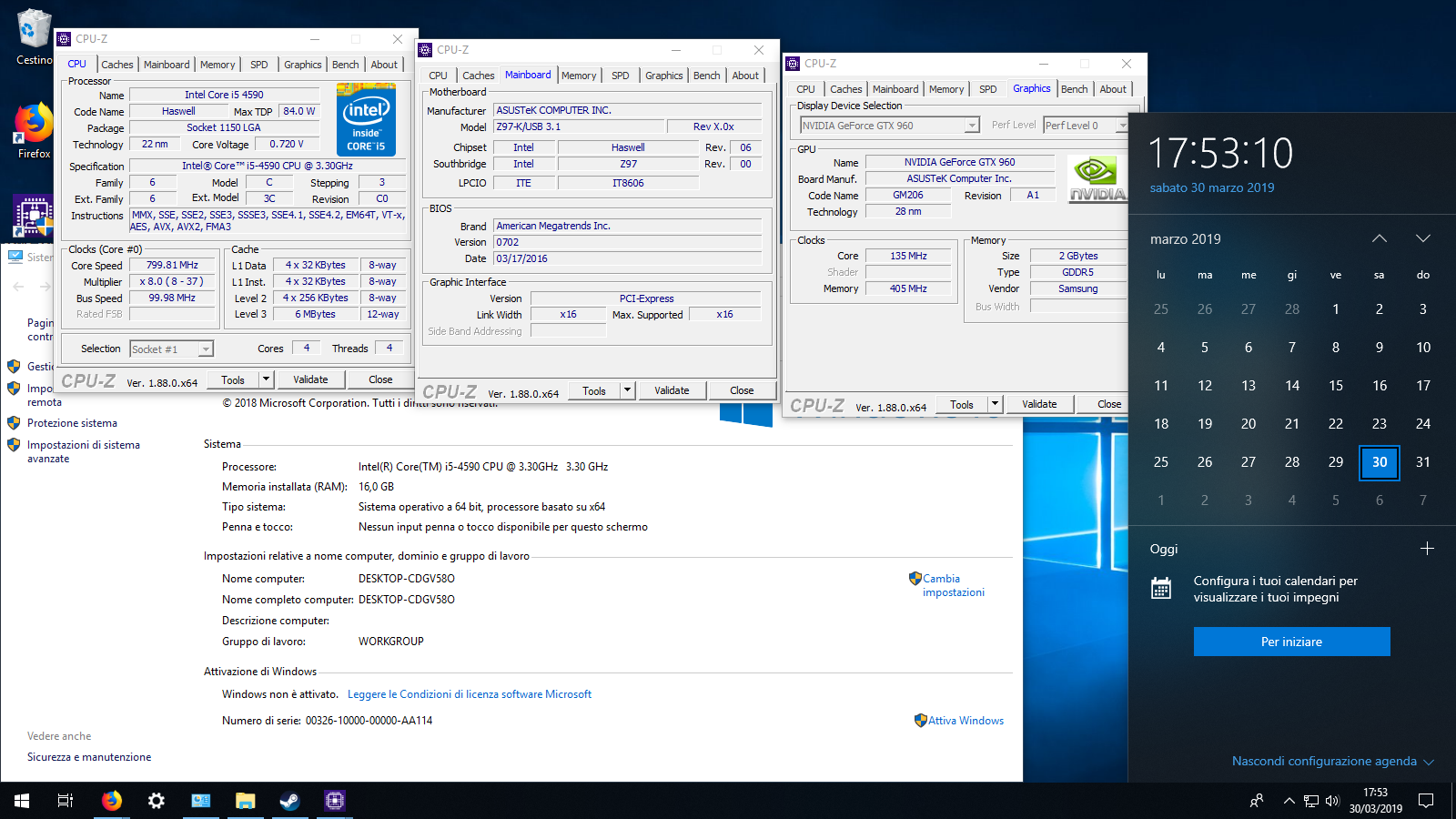Select CPU tab in the Graphics CPU-Z window
The width and height of the screenshot is (1456, 819).
805,89
